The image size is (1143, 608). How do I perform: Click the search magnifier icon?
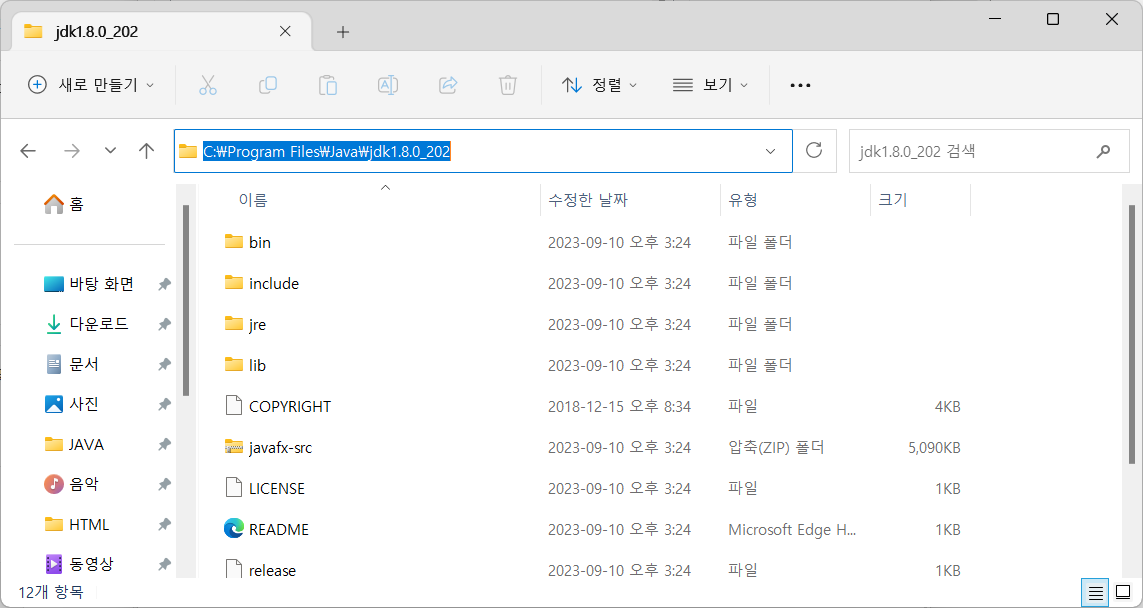(1103, 151)
